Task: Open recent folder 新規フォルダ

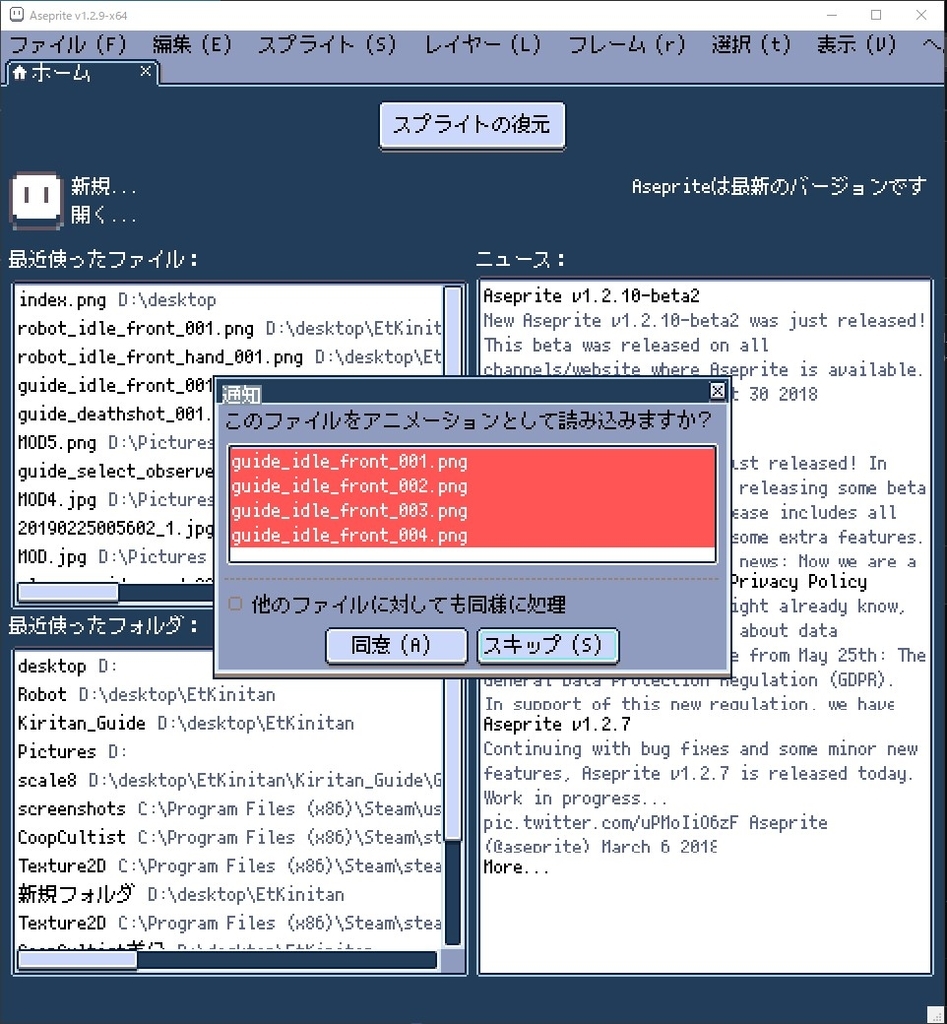Action: click(229, 895)
